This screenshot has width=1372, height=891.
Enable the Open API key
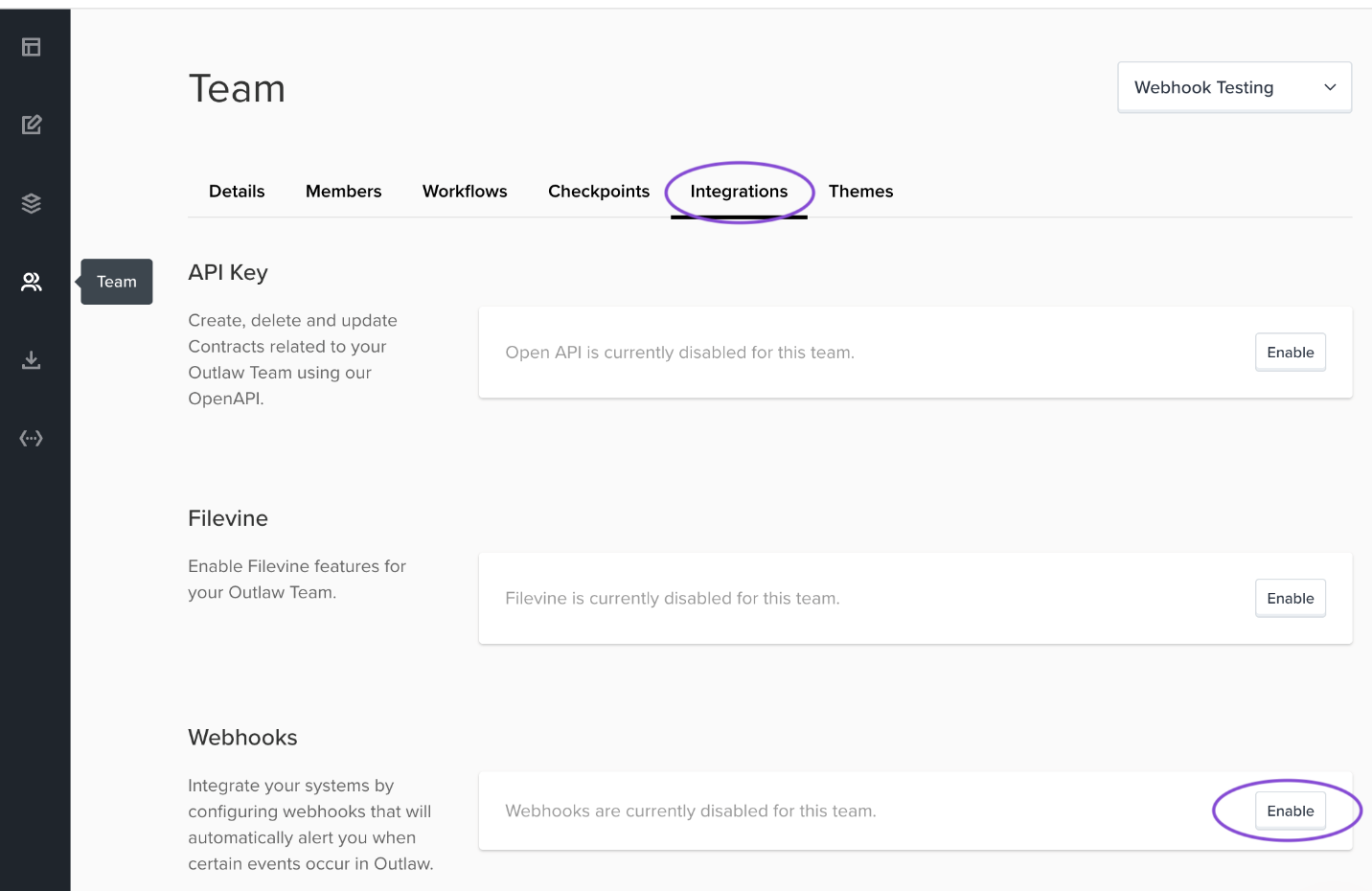coord(1290,353)
